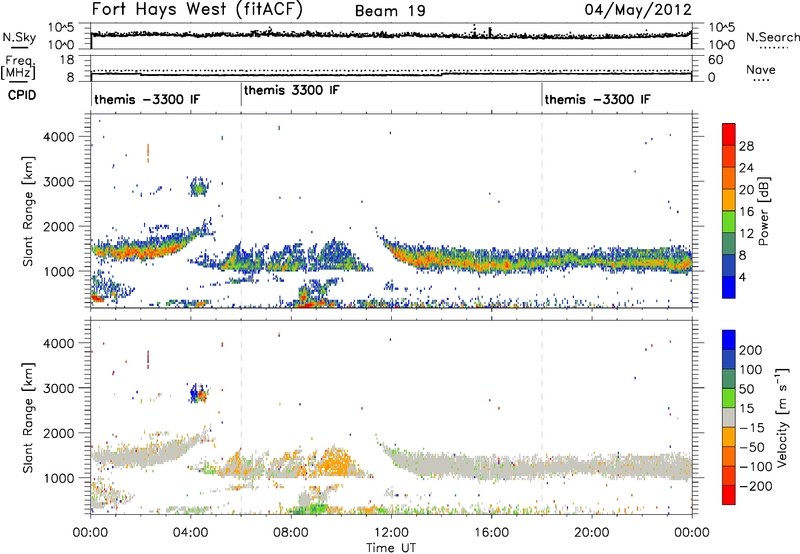Image resolution: width=800 pixels, height=554 pixels.
Task: Click the '12:00' time tick label
Action: click(391, 533)
